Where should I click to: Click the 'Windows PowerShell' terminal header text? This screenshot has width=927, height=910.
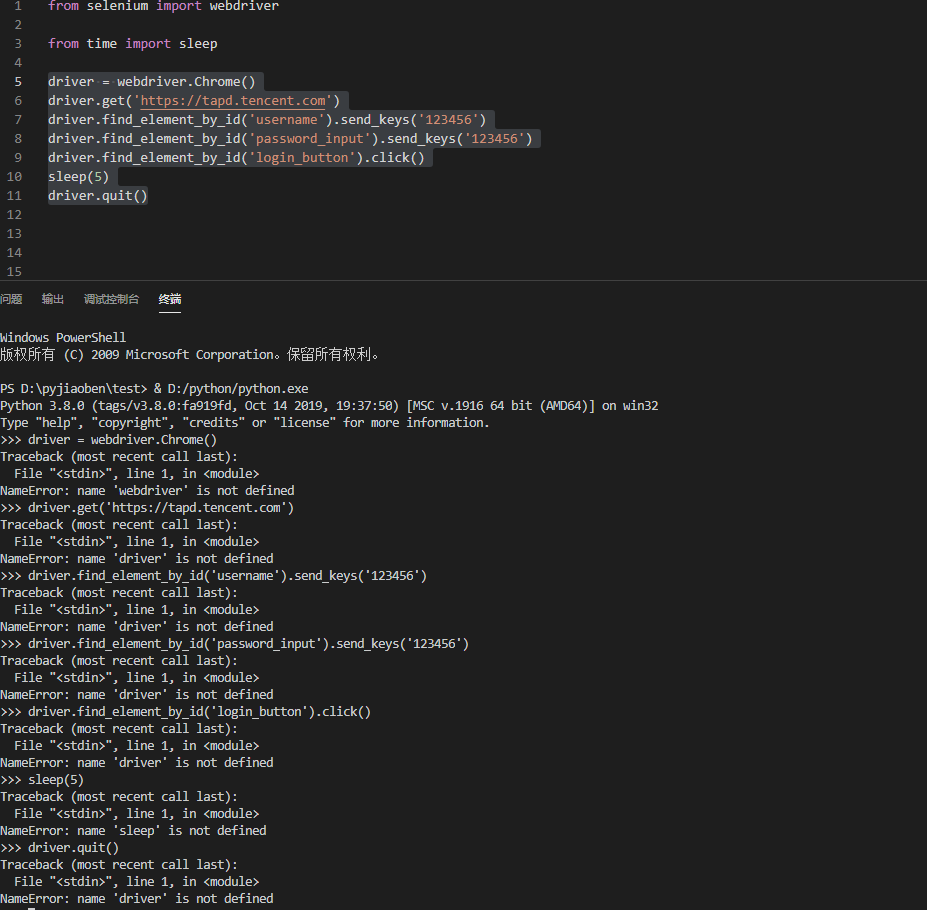tap(63, 338)
